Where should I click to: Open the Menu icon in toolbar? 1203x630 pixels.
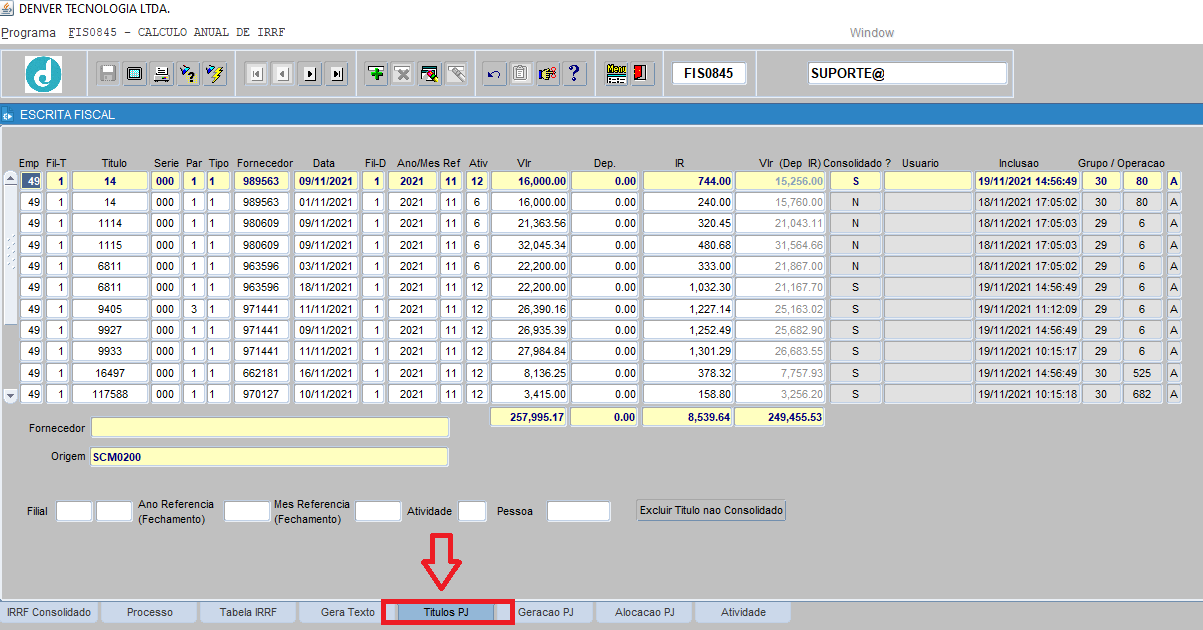[x=616, y=74]
